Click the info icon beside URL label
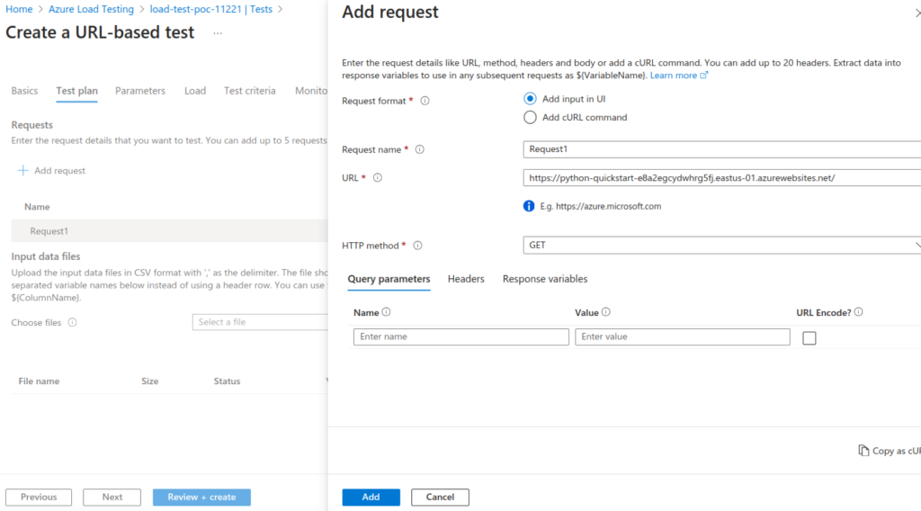This screenshot has height=511, width=921. (378, 178)
